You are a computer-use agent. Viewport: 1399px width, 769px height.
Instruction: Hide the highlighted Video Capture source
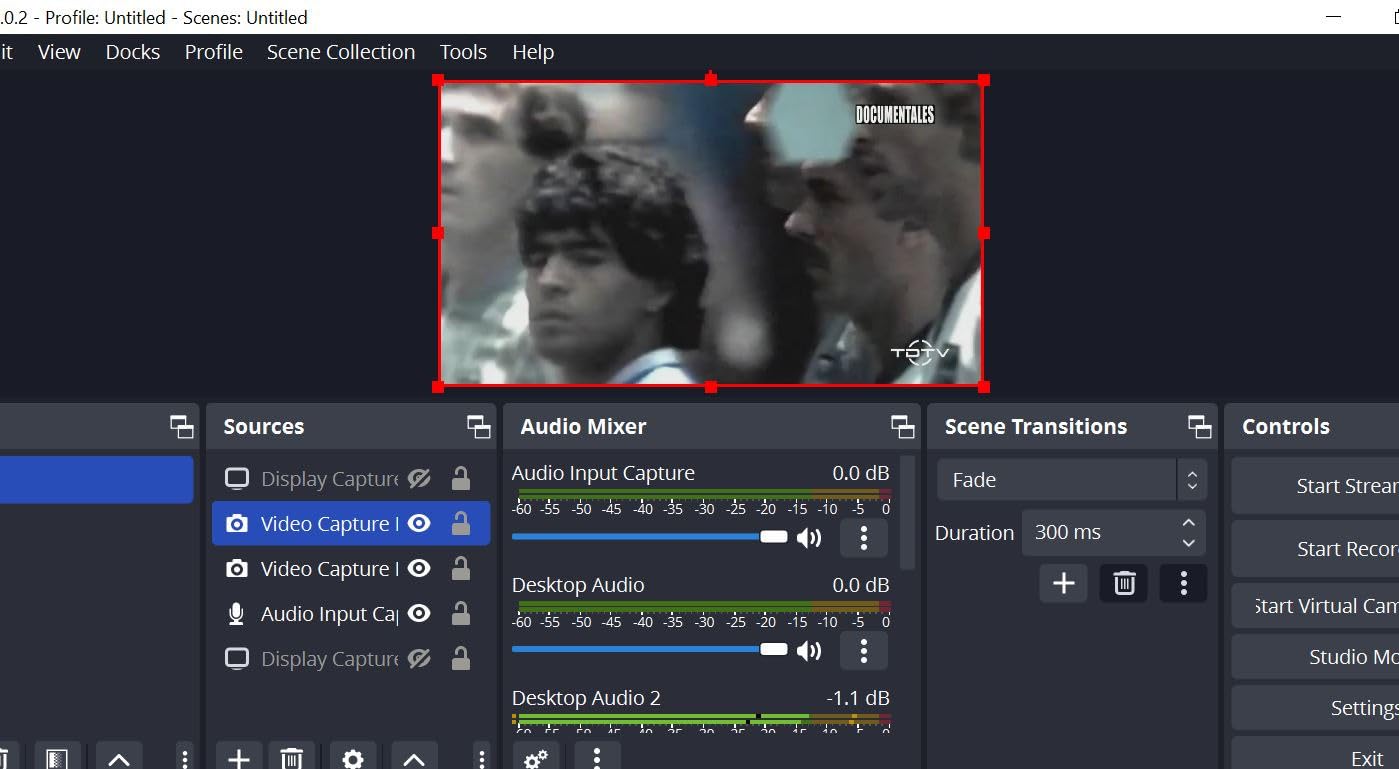(419, 524)
